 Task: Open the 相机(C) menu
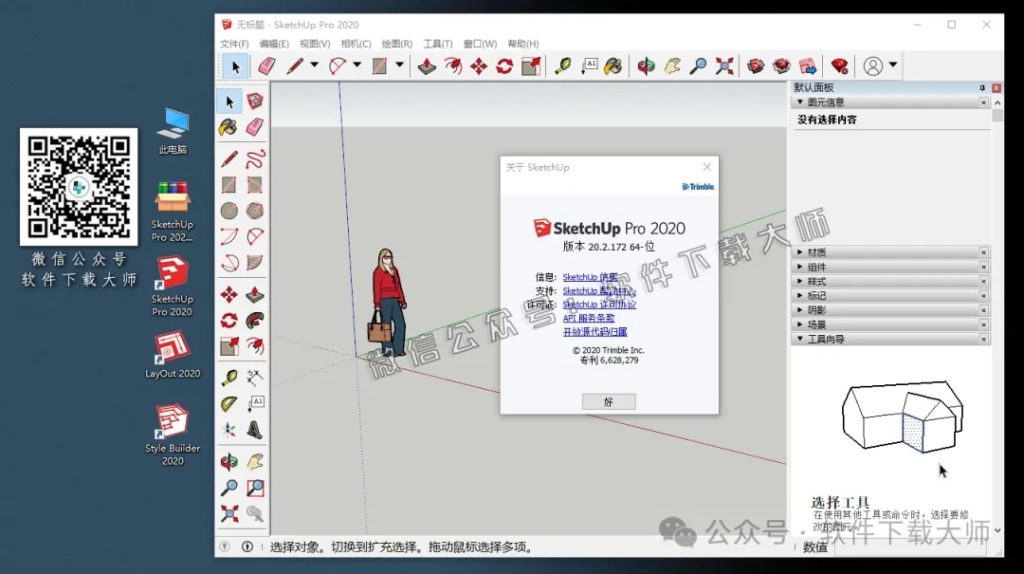pyautogui.click(x=356, y=44)
